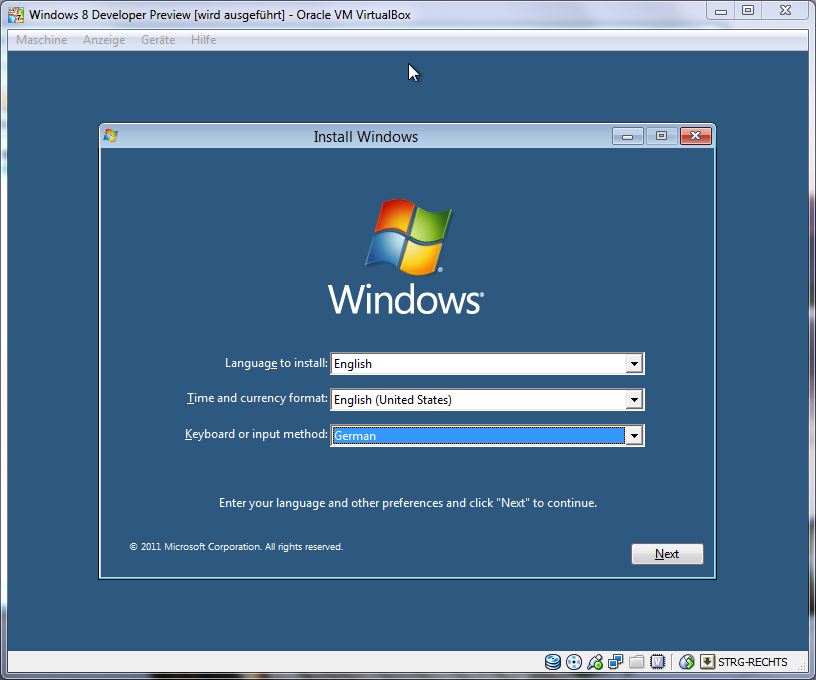Click the network adapter status icon
The height and width of the screenshot is (680, 816).
click(616, 662)
